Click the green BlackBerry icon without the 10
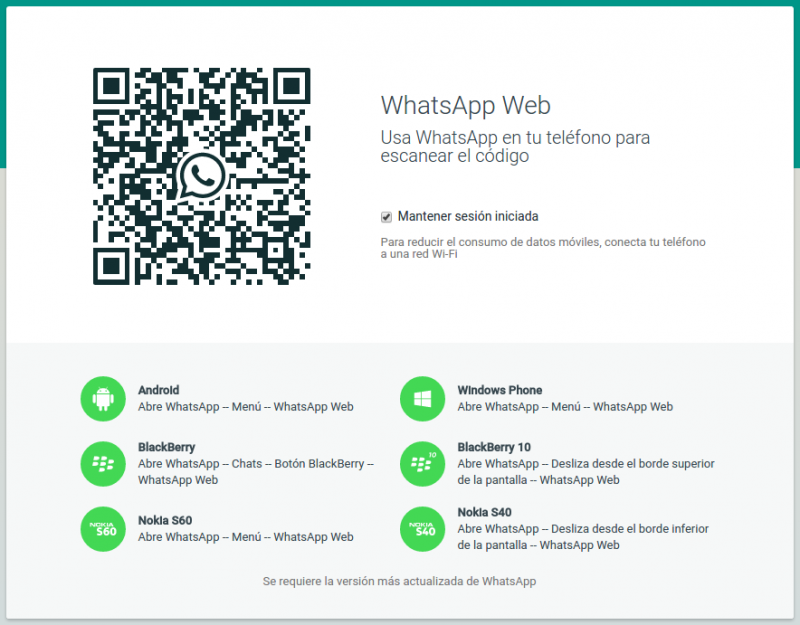 [x=103, y=464]
